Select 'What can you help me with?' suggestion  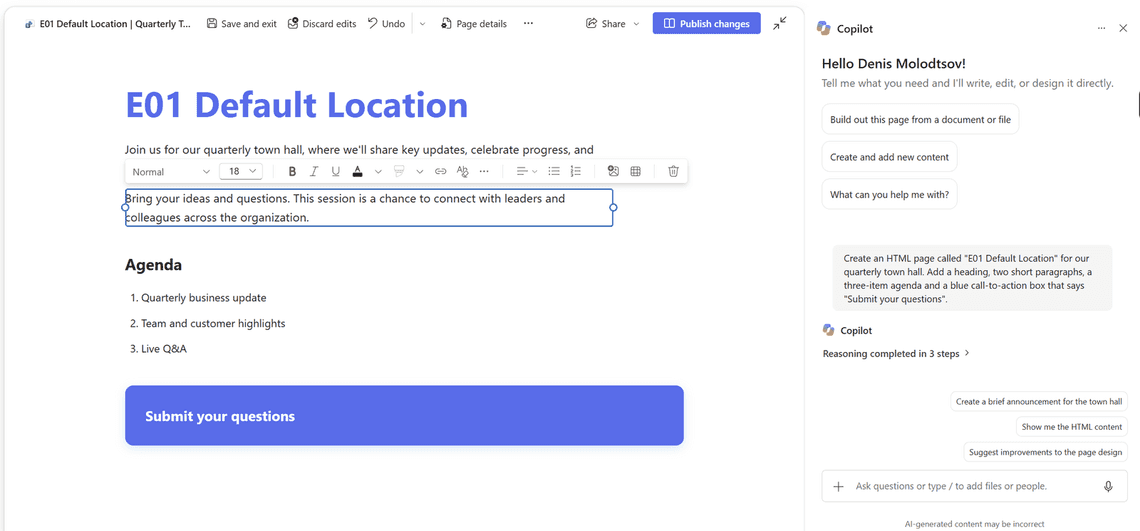pos(890,194)
